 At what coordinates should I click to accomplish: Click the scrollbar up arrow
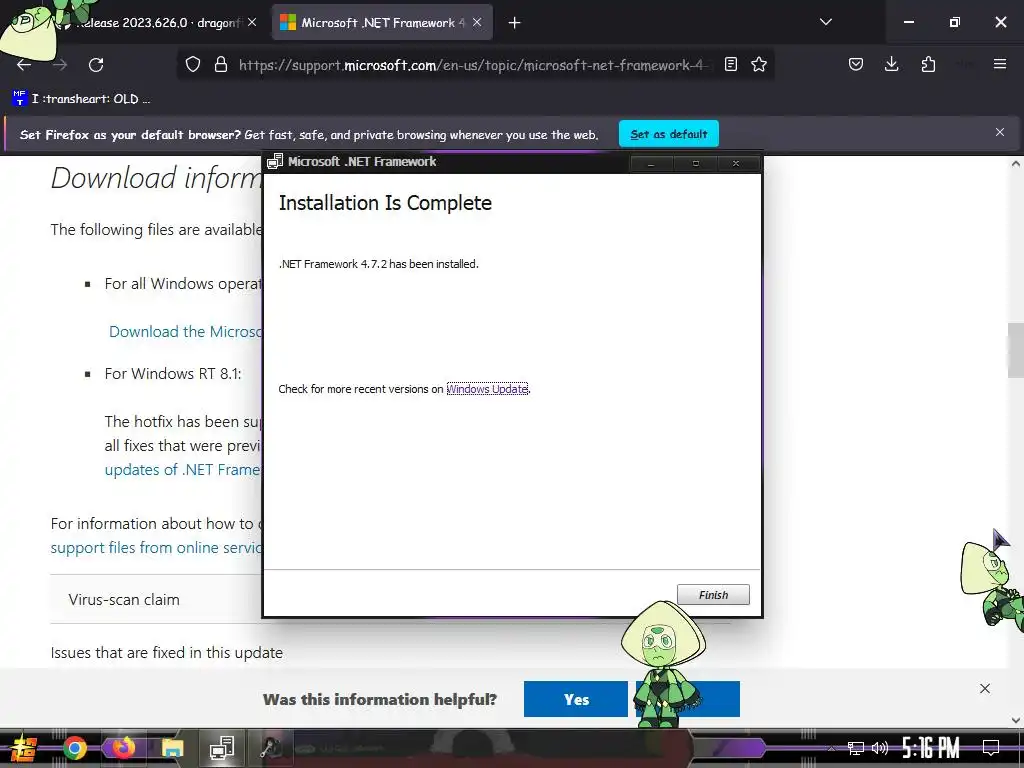click(x=1016, y=164)
